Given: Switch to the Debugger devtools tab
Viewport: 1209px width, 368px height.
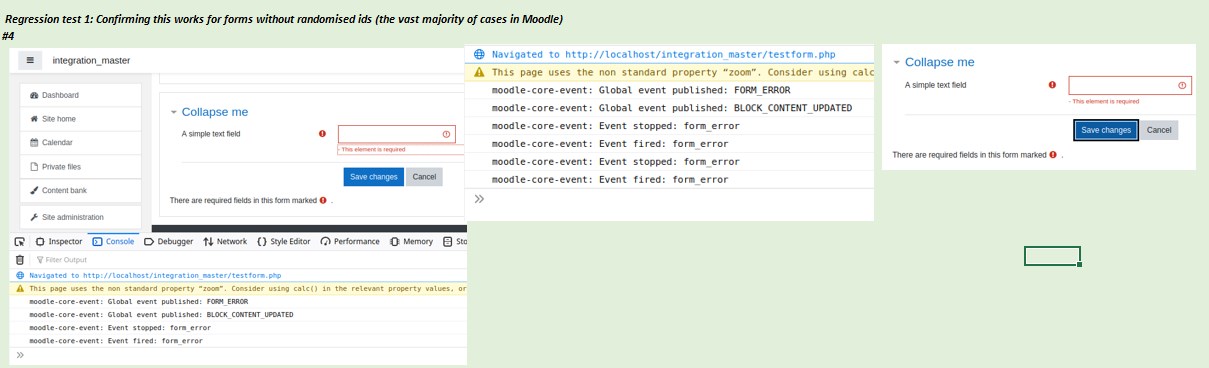Looking at the screenshot, I should coord(169,241).
